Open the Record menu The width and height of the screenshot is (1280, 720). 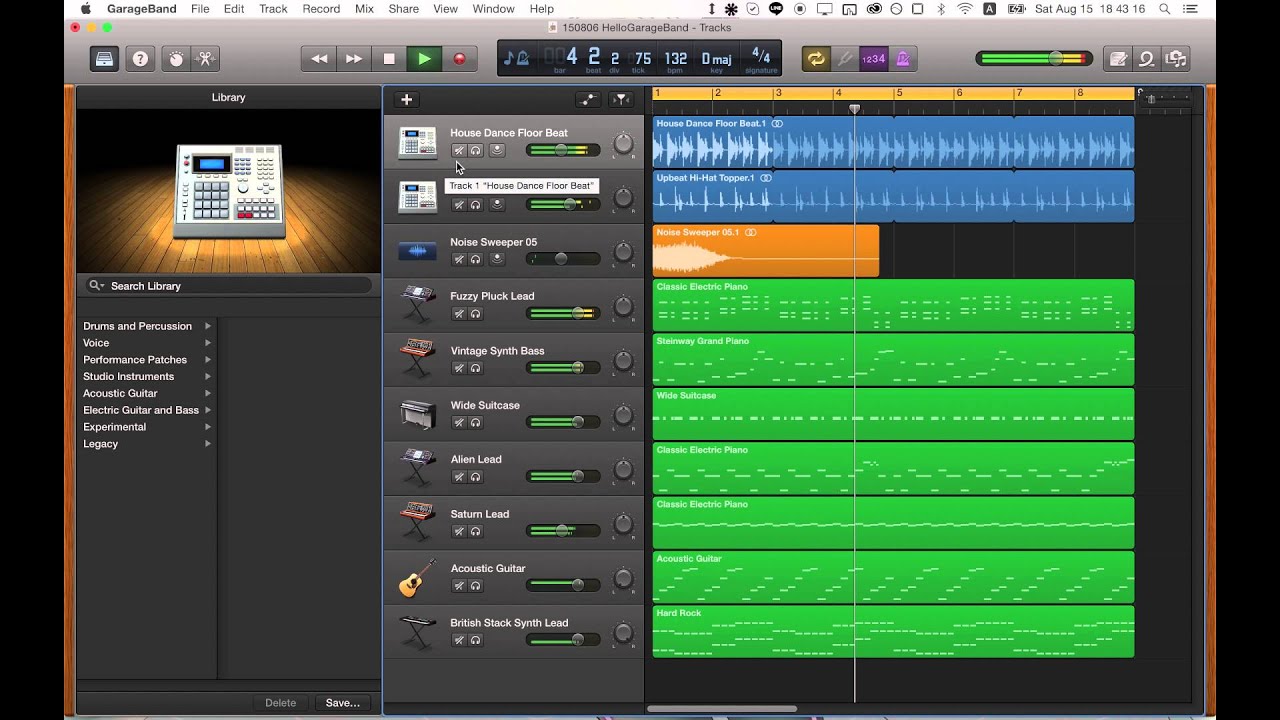(x=321, y=9)
